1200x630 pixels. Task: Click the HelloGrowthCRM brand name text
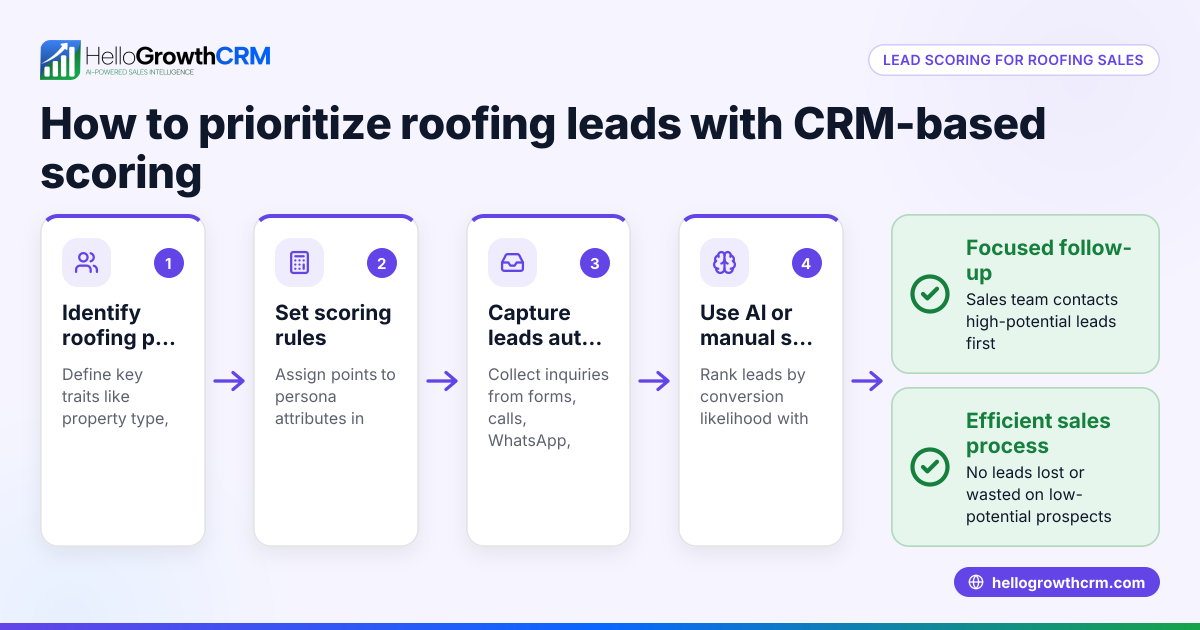pyautogui.click(x=178, y=56)
